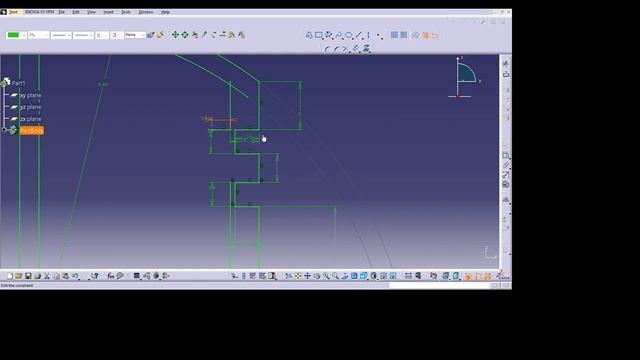640x360 pixels.
Task: Select the Spline tool
Action: 339,36
